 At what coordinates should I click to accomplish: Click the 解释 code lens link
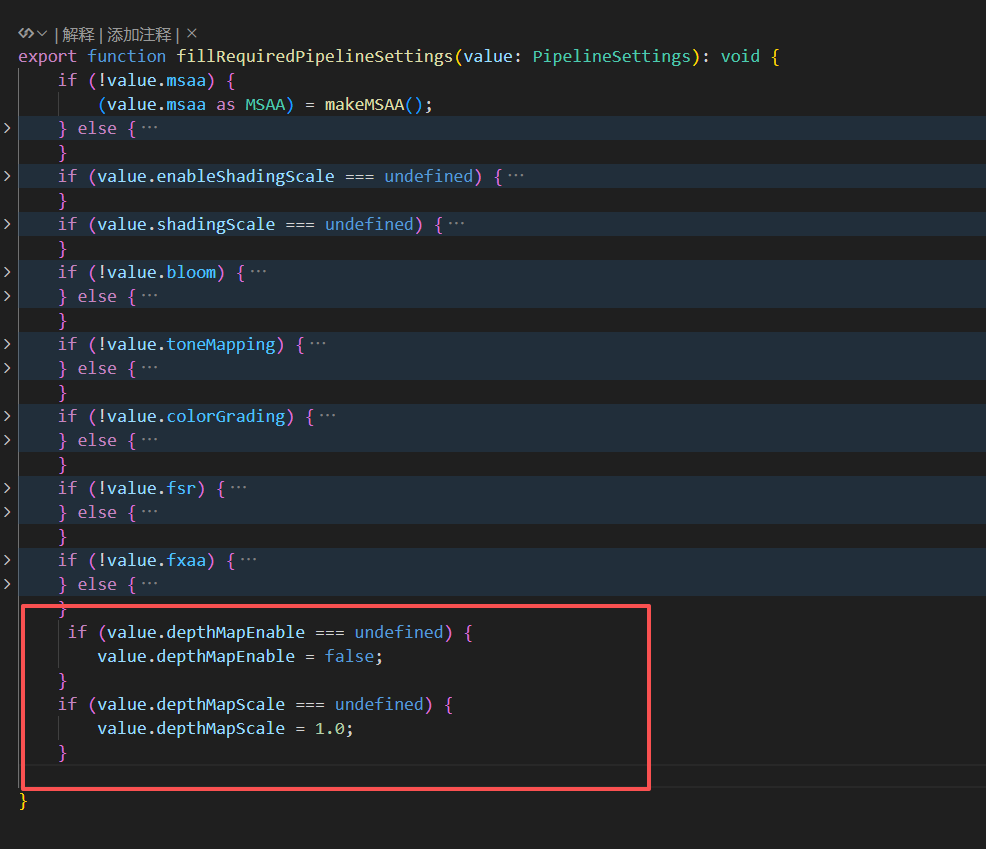[x=78, y=34]
